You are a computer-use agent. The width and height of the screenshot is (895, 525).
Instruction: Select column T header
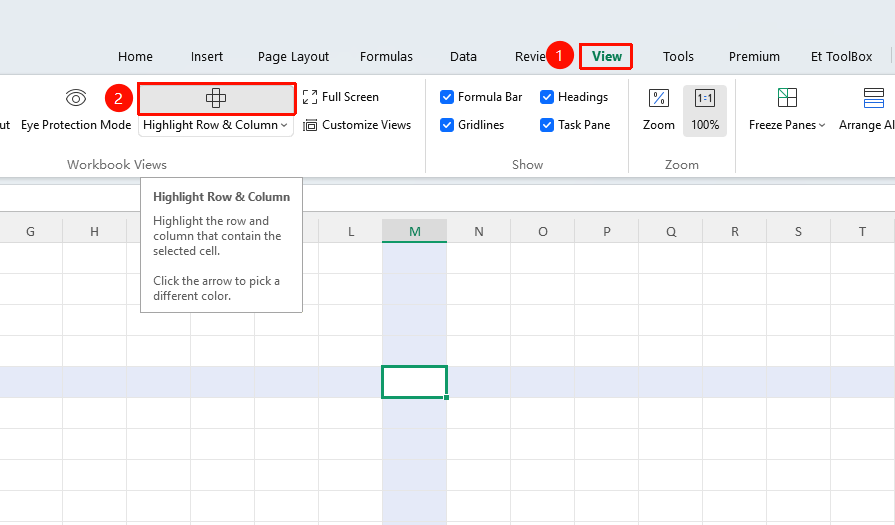click(862, 231)
